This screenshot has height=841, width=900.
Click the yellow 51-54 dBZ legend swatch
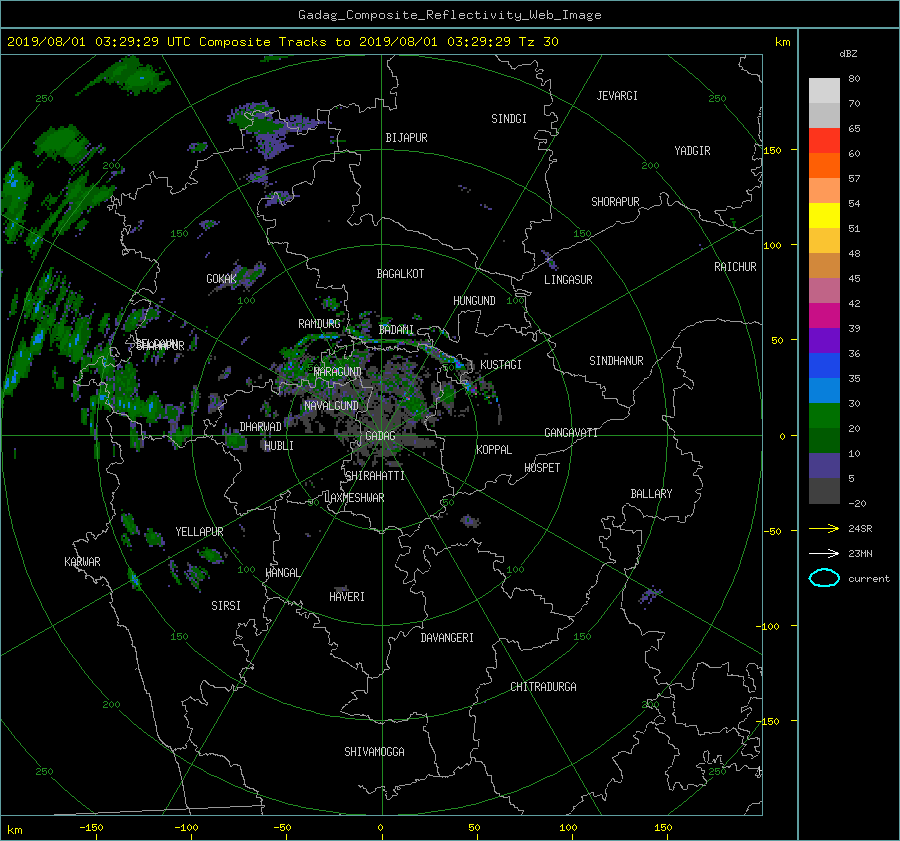(824, 215)
